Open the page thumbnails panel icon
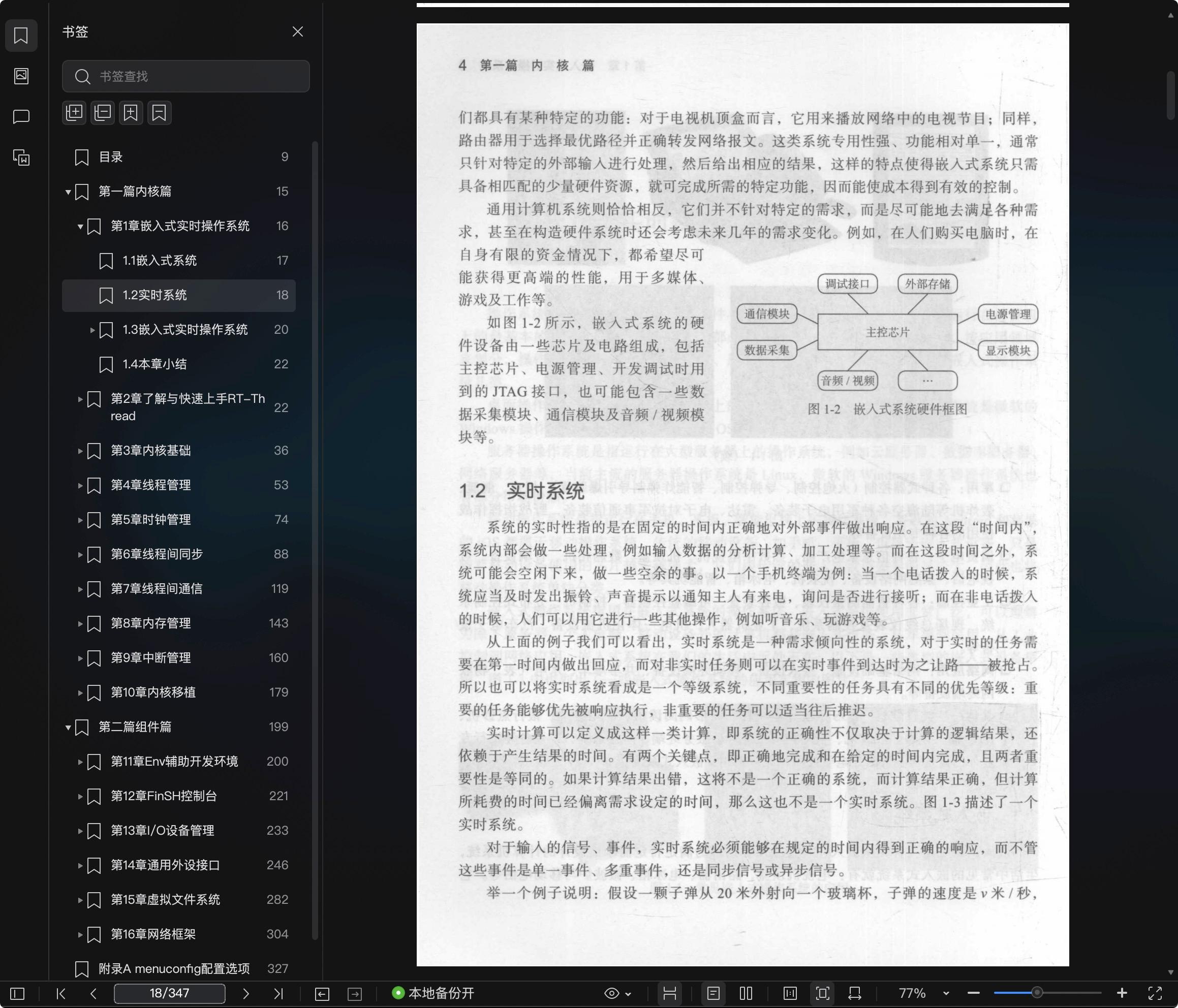The image size is (1178, 1008). coord(21,76)
